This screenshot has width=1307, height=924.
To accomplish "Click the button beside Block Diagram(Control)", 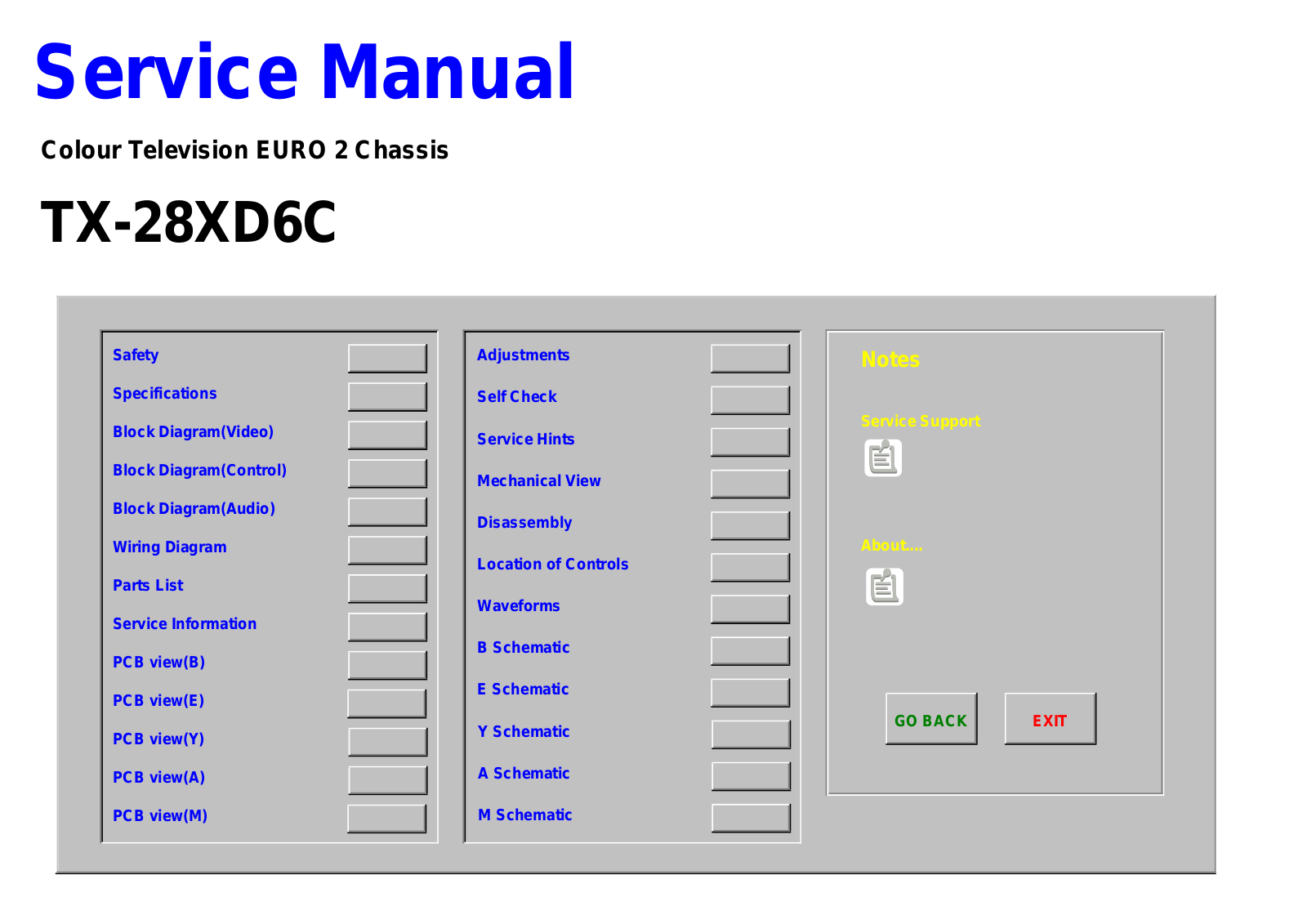I will pos(387,473).
